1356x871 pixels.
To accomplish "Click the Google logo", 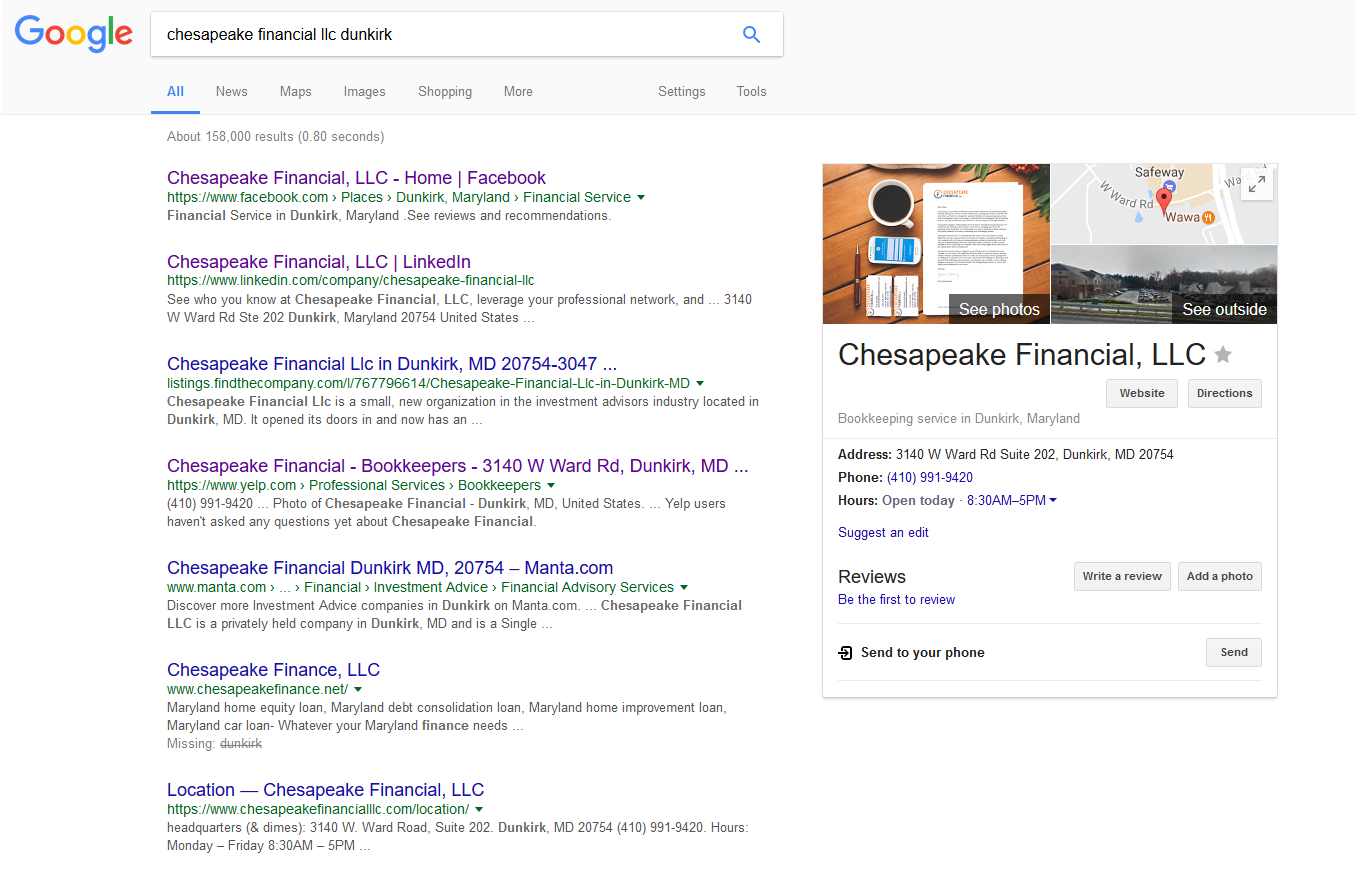I will coord(74,33).
